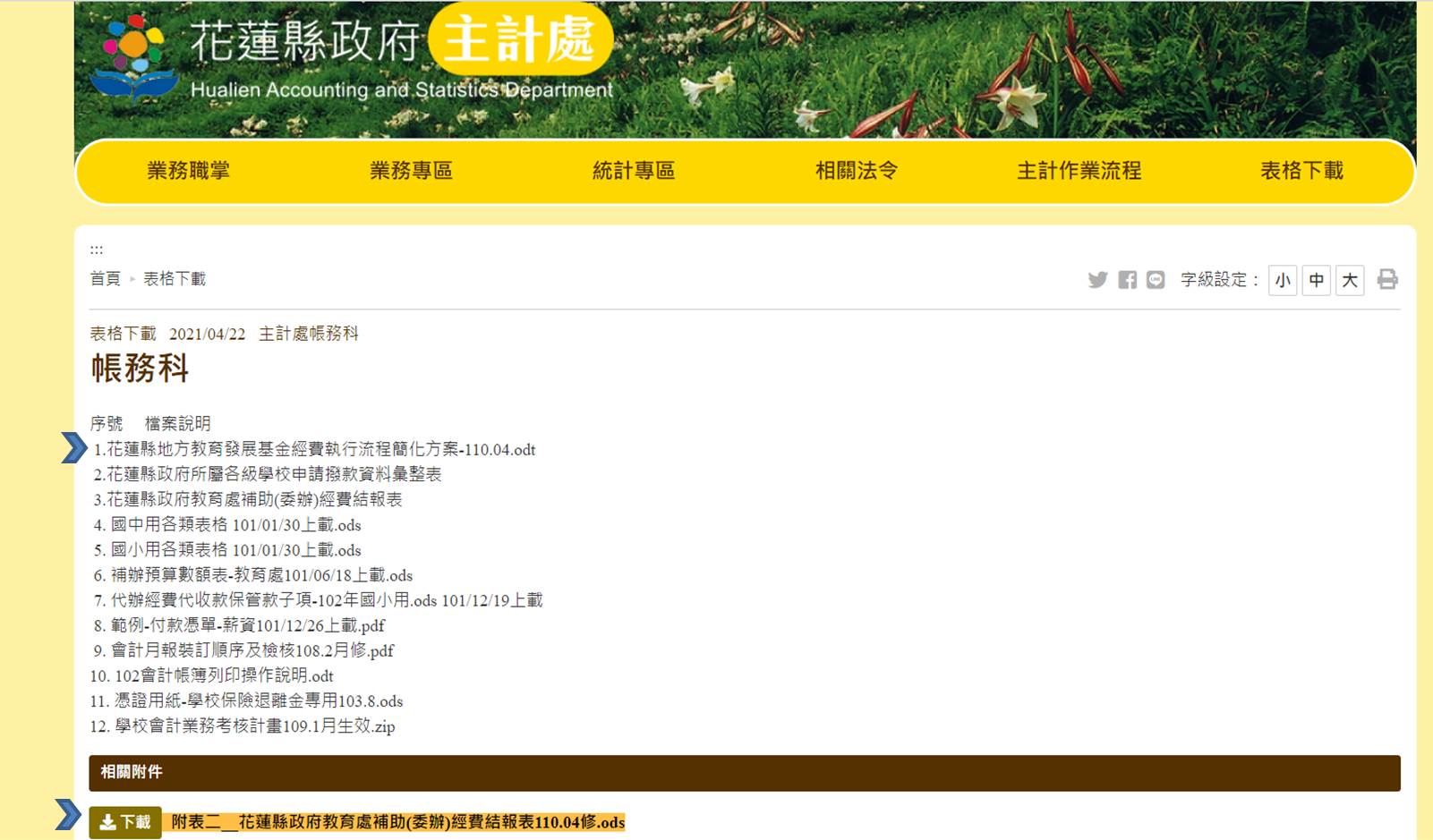
Task: Set font size to medium (中)
Action: click(1316, 280)
